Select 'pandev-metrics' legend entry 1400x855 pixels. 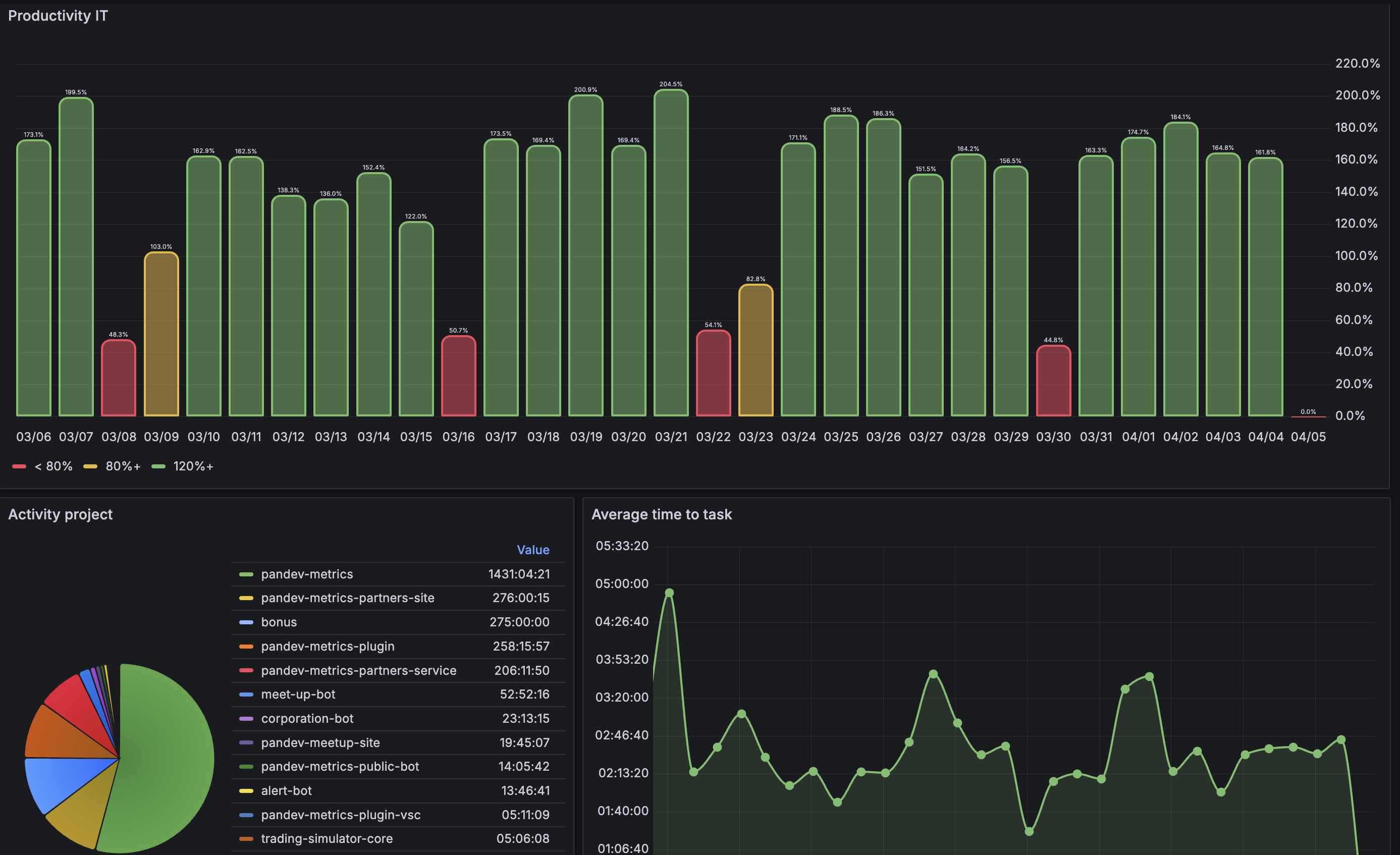[x=307, y=574]
